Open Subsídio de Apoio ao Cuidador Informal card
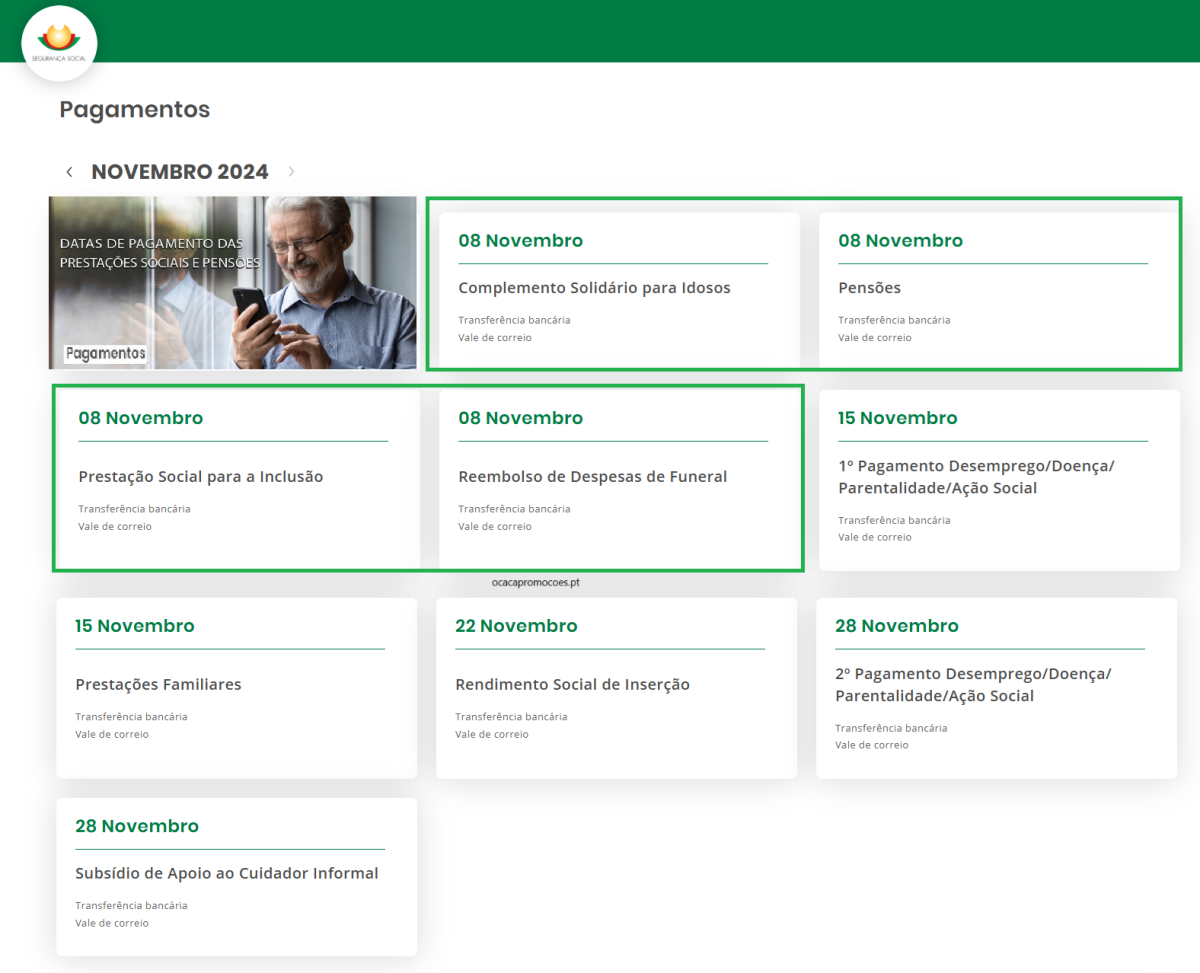The height and width of the screenshot is (973, 1200). pos(236,877)
